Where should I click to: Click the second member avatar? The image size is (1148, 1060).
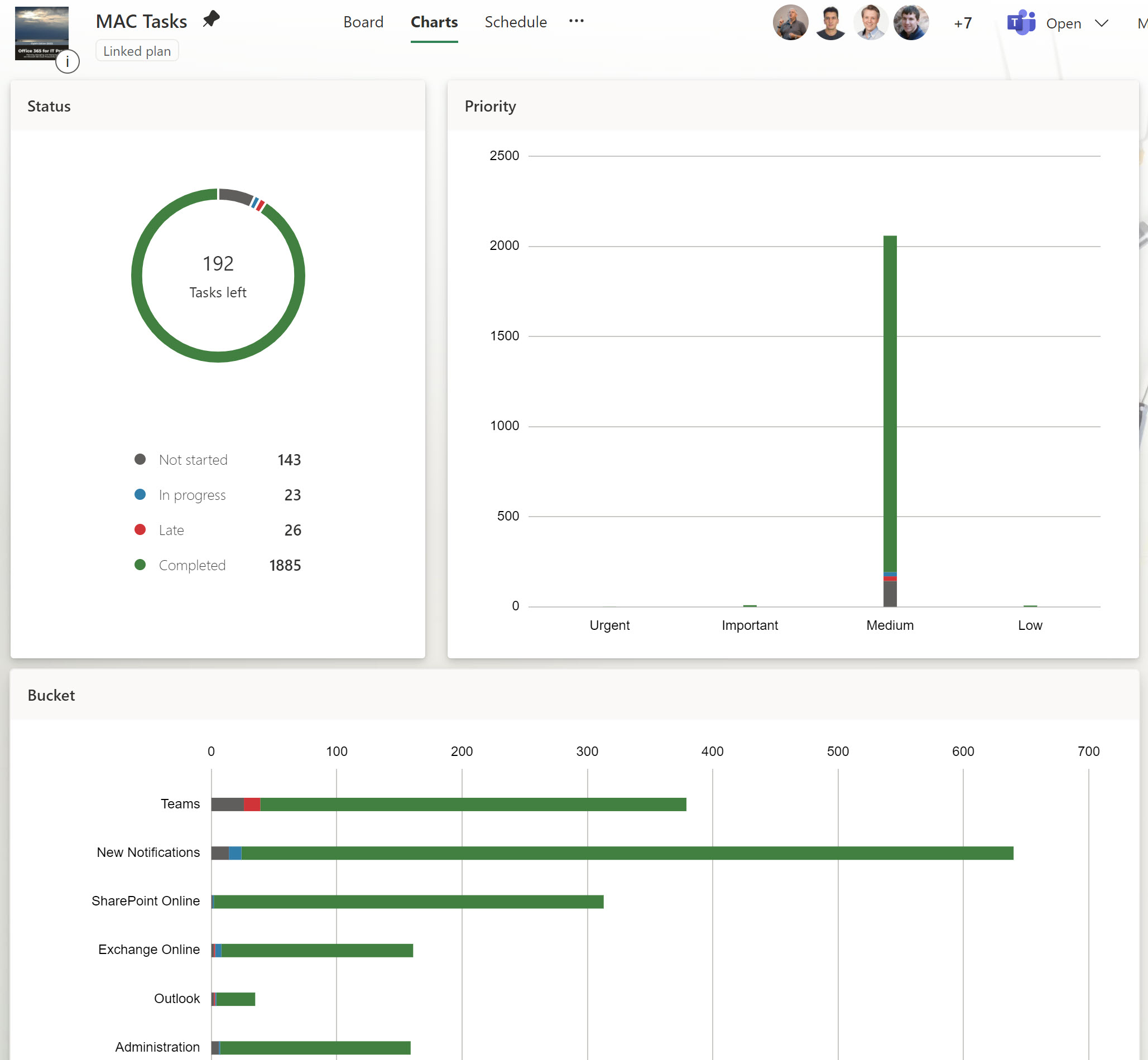830,23
